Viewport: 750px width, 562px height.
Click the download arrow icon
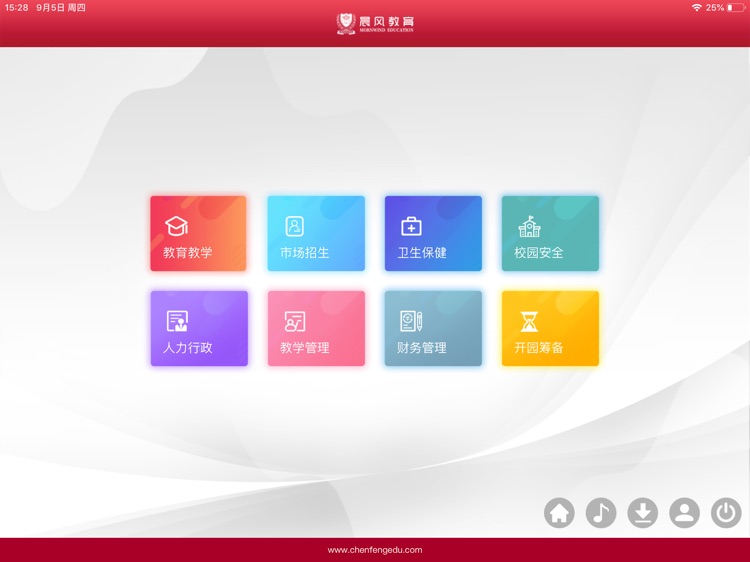point(642,513)
